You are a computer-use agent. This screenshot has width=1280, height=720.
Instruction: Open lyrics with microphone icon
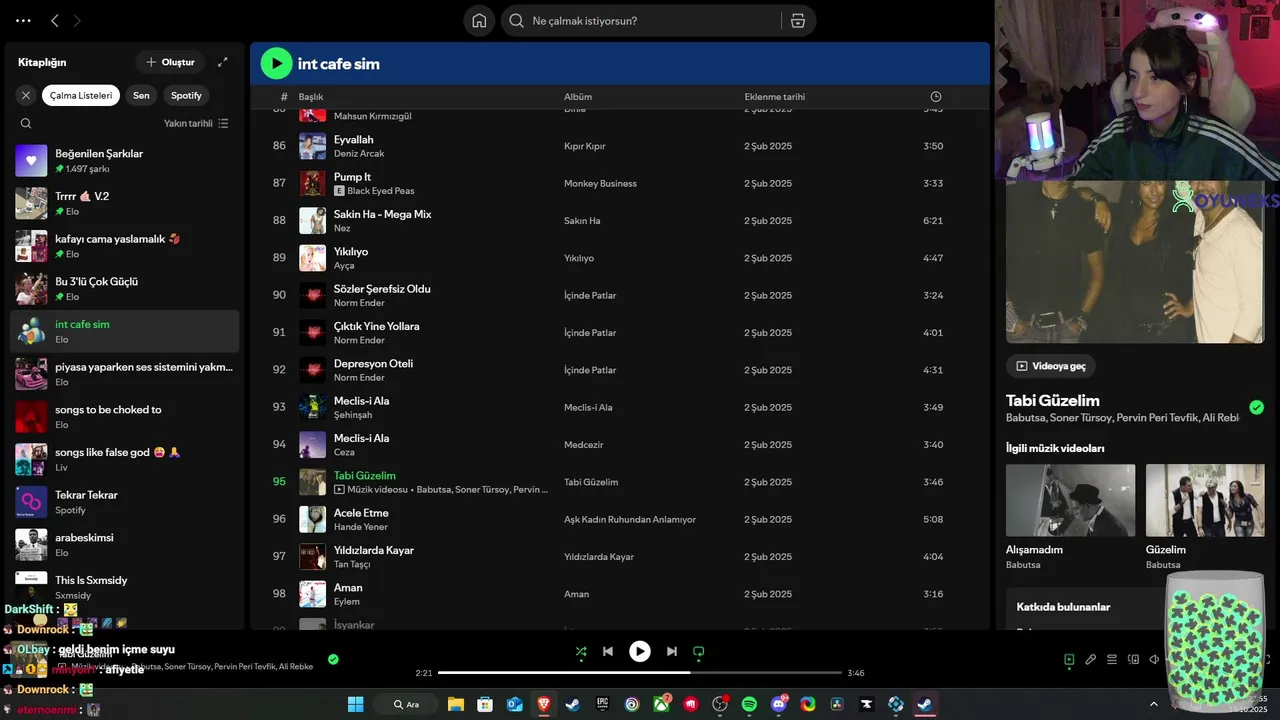1091,659
